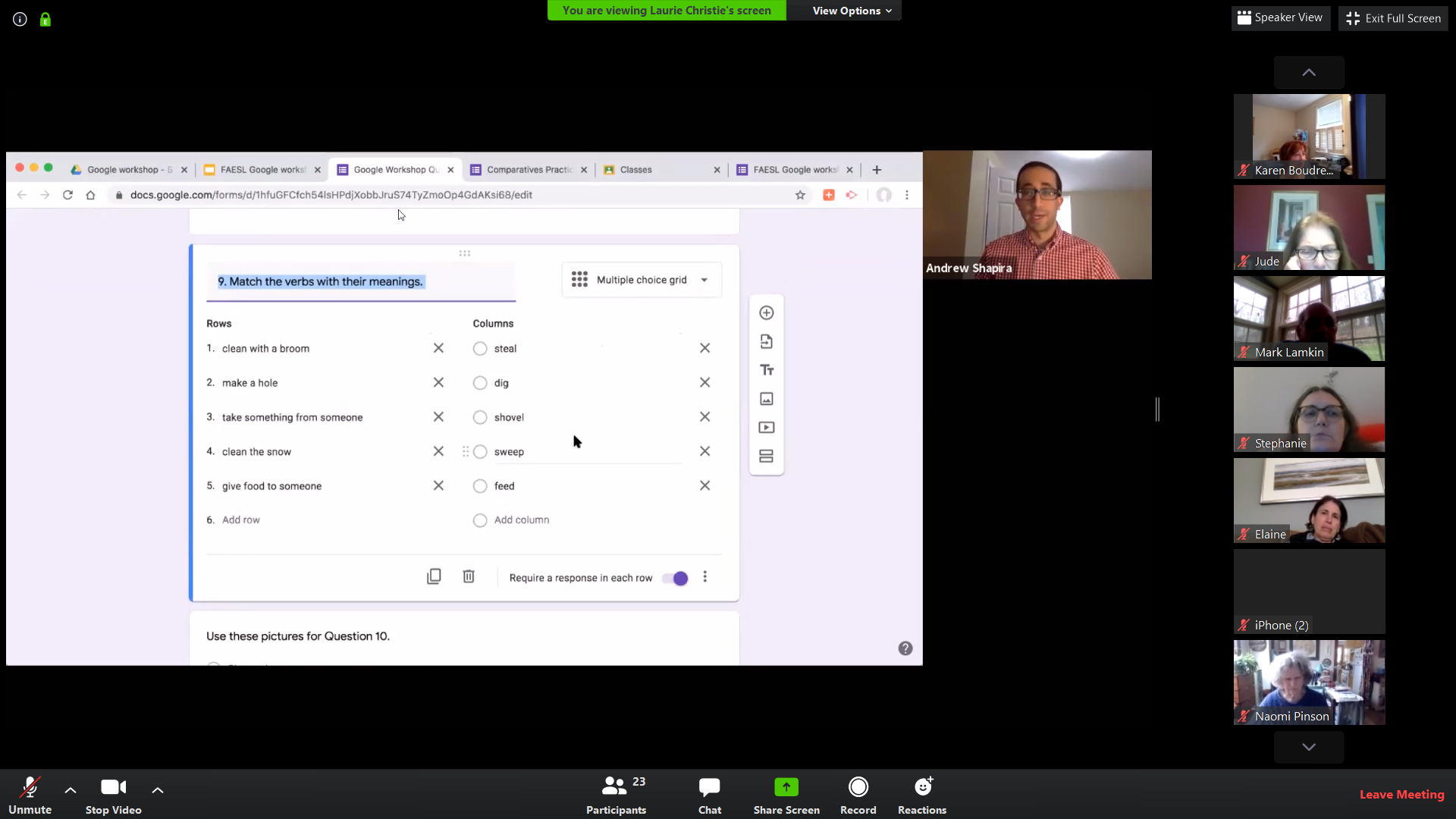Screen dimensions: 1456x819
Task: Delete question 9 with trash icon
Action: (469, 577)
